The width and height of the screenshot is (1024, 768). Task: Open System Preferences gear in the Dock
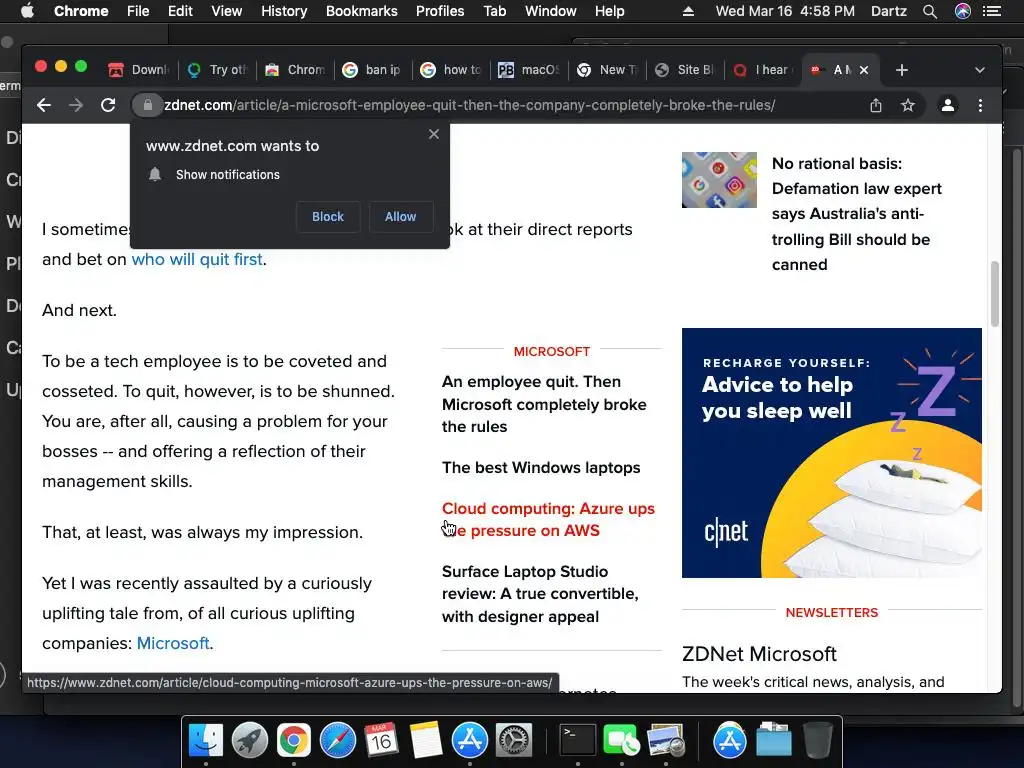coord(514,741)
